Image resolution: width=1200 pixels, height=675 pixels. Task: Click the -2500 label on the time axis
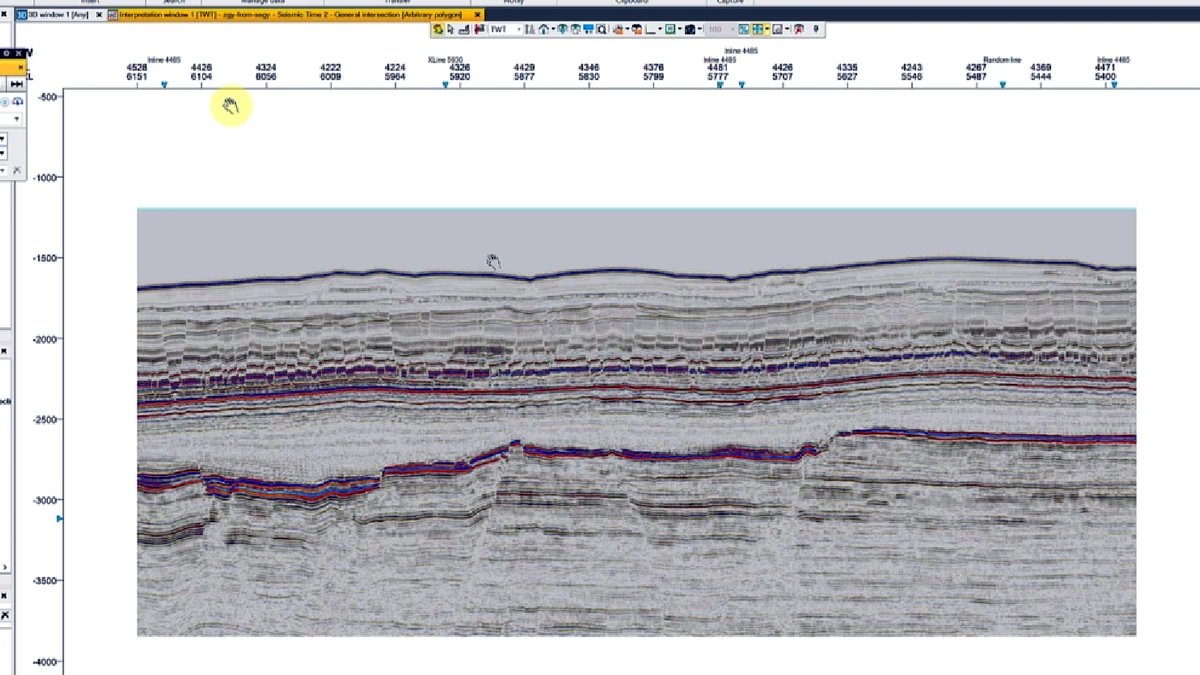[x=45, y=420]
